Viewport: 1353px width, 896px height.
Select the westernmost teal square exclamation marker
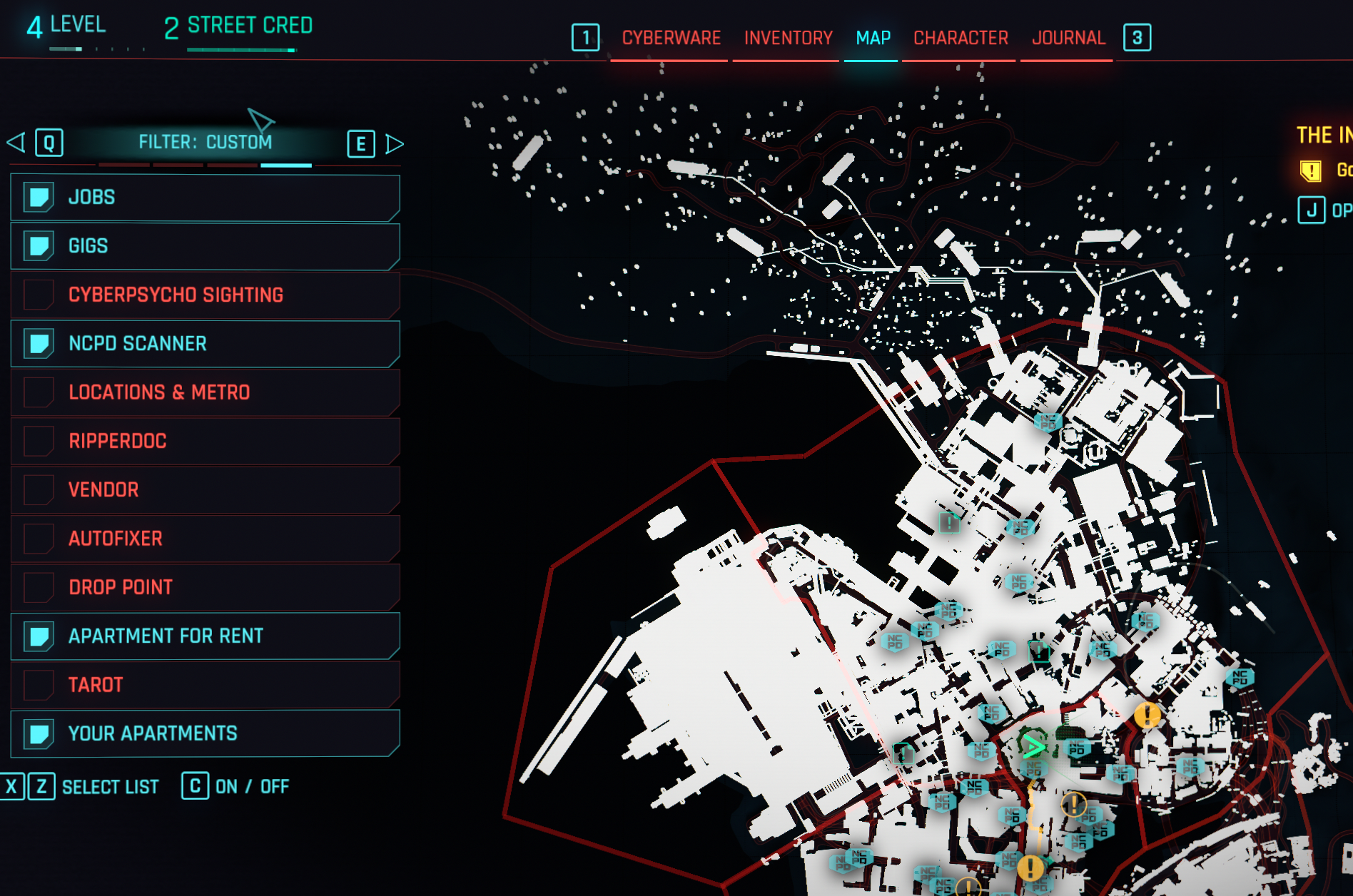903,753
